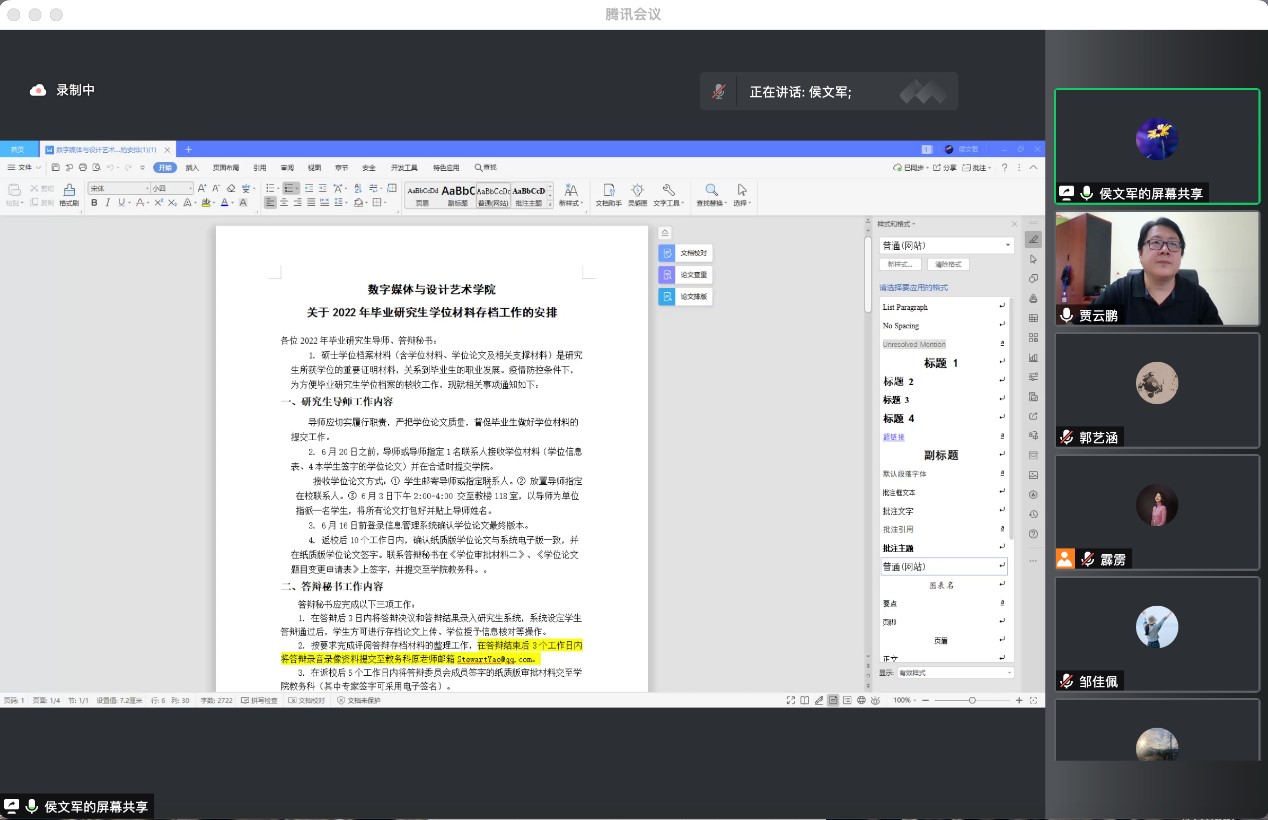The image size is (1268, 820).
Task: Add a new document tab with plus button
Action: [x=188, y=149]
